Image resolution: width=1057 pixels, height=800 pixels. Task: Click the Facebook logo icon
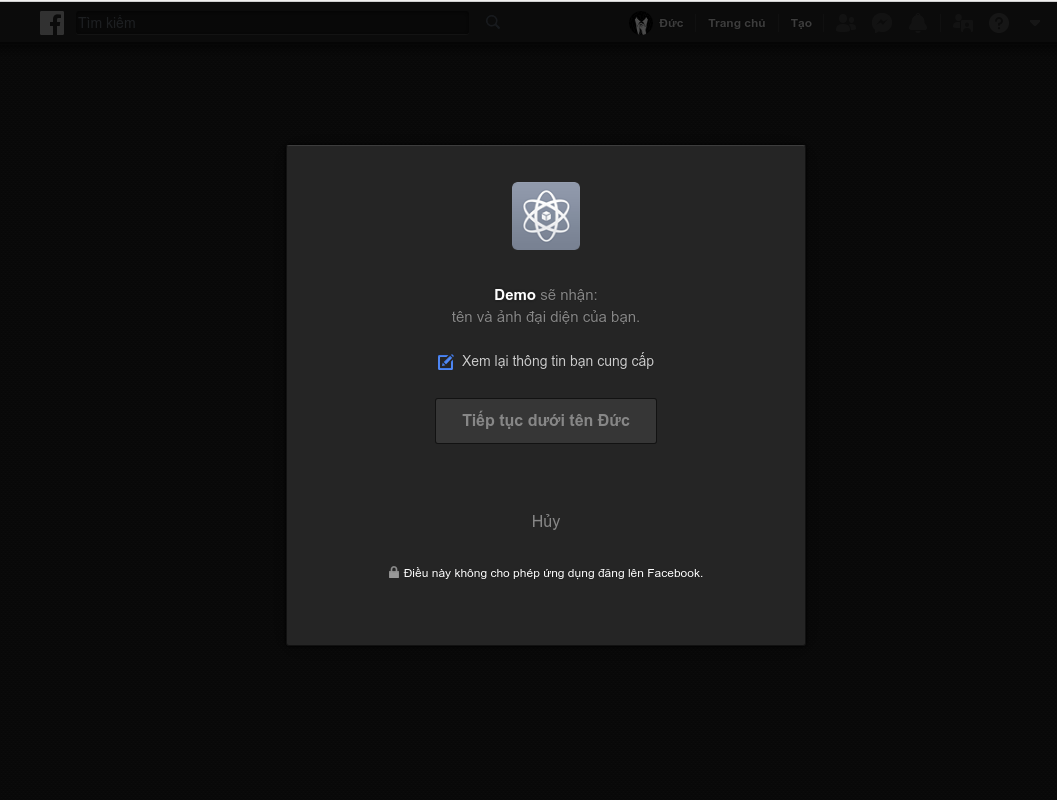52,23
